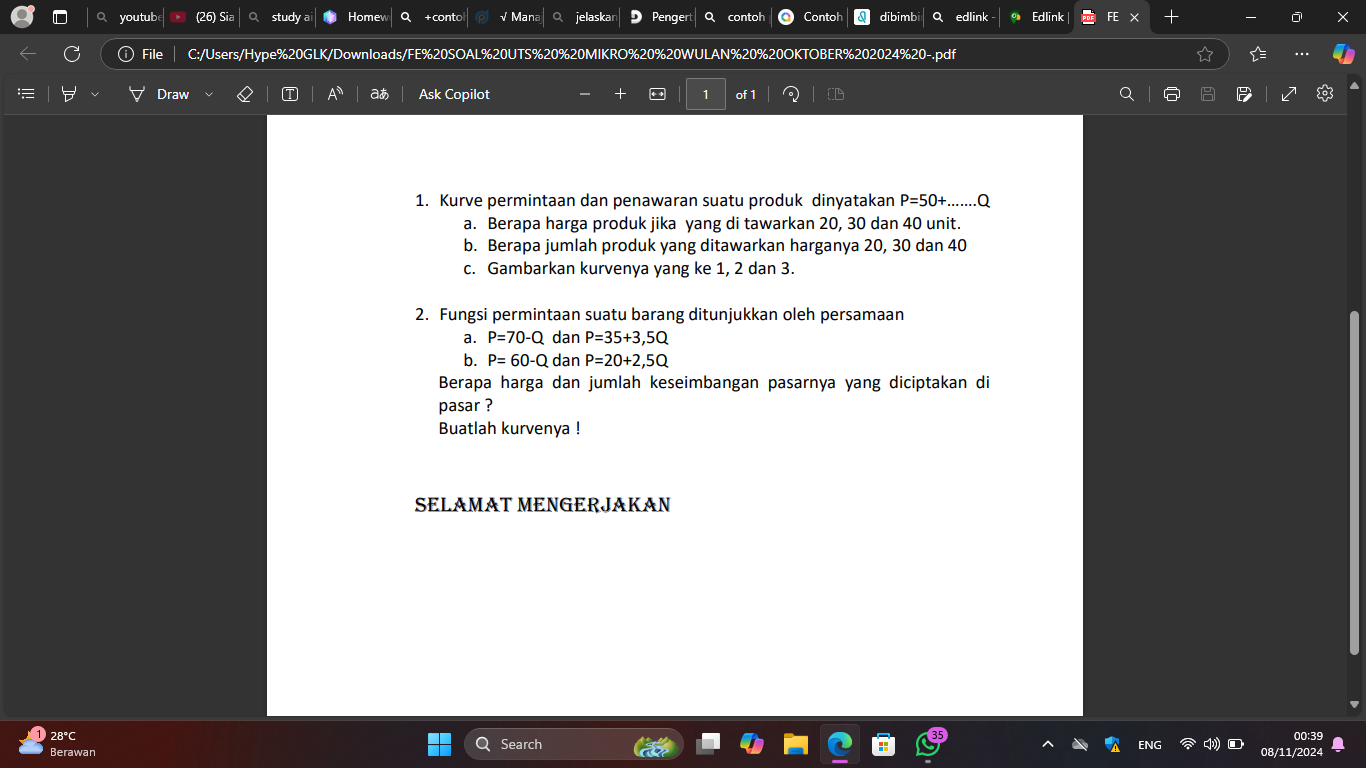
Task: Select the Erase tool
Action: click(245, 94)
